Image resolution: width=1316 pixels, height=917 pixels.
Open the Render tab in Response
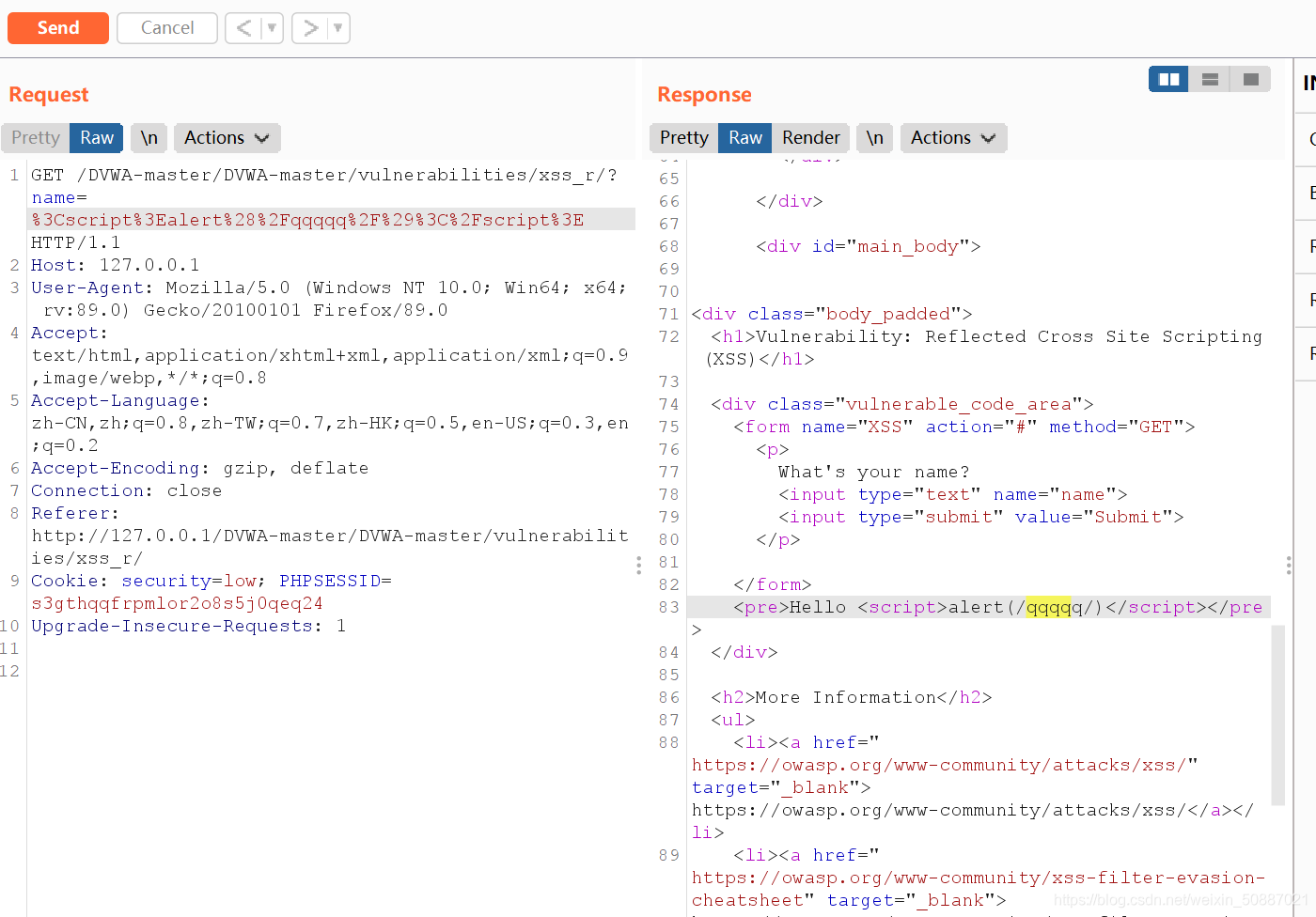(x=811, y=138)
